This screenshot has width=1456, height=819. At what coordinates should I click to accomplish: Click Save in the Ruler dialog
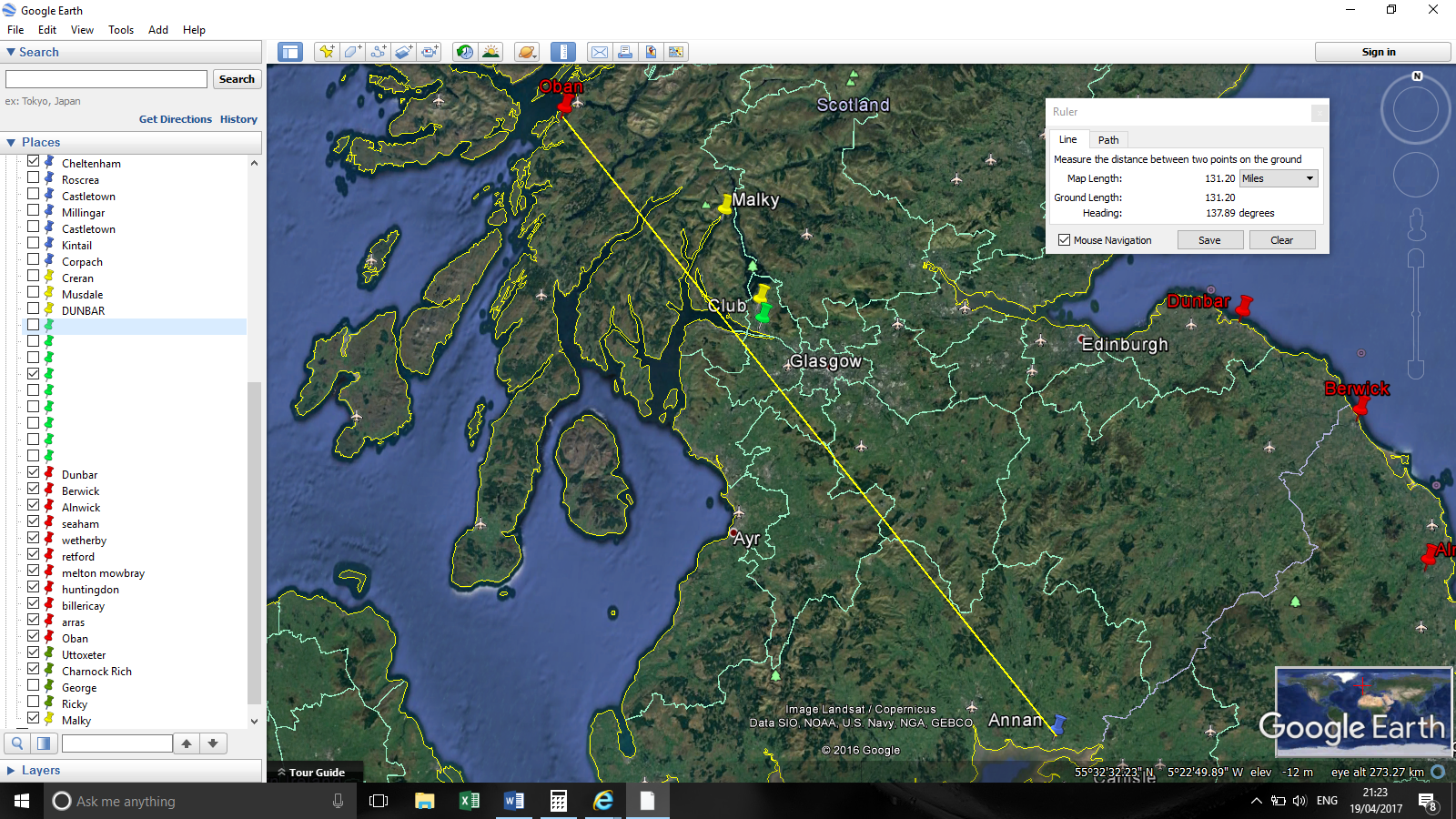tap(1210, 240)
